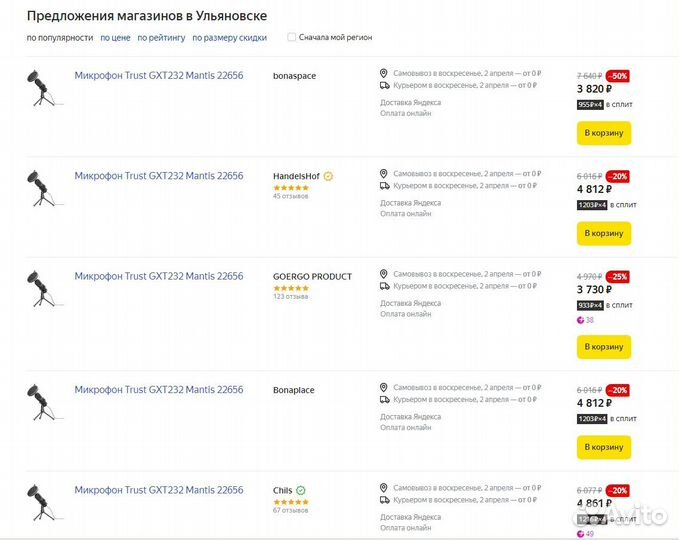Click the Chils verified checkmark badge
Screen dimensions: 679x540
(x=301, y=490)
